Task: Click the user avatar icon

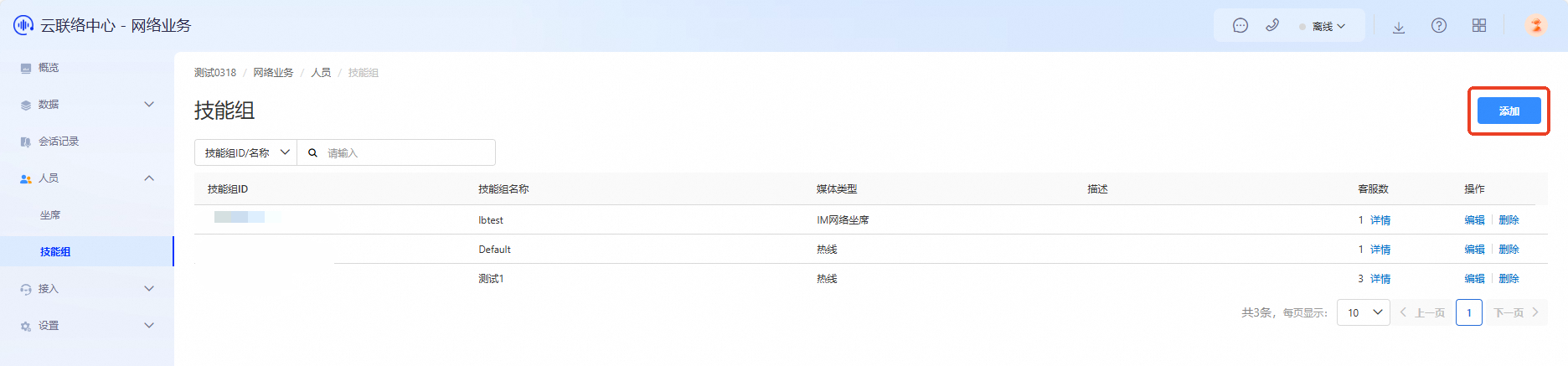Action: [x=1535, y=26]
